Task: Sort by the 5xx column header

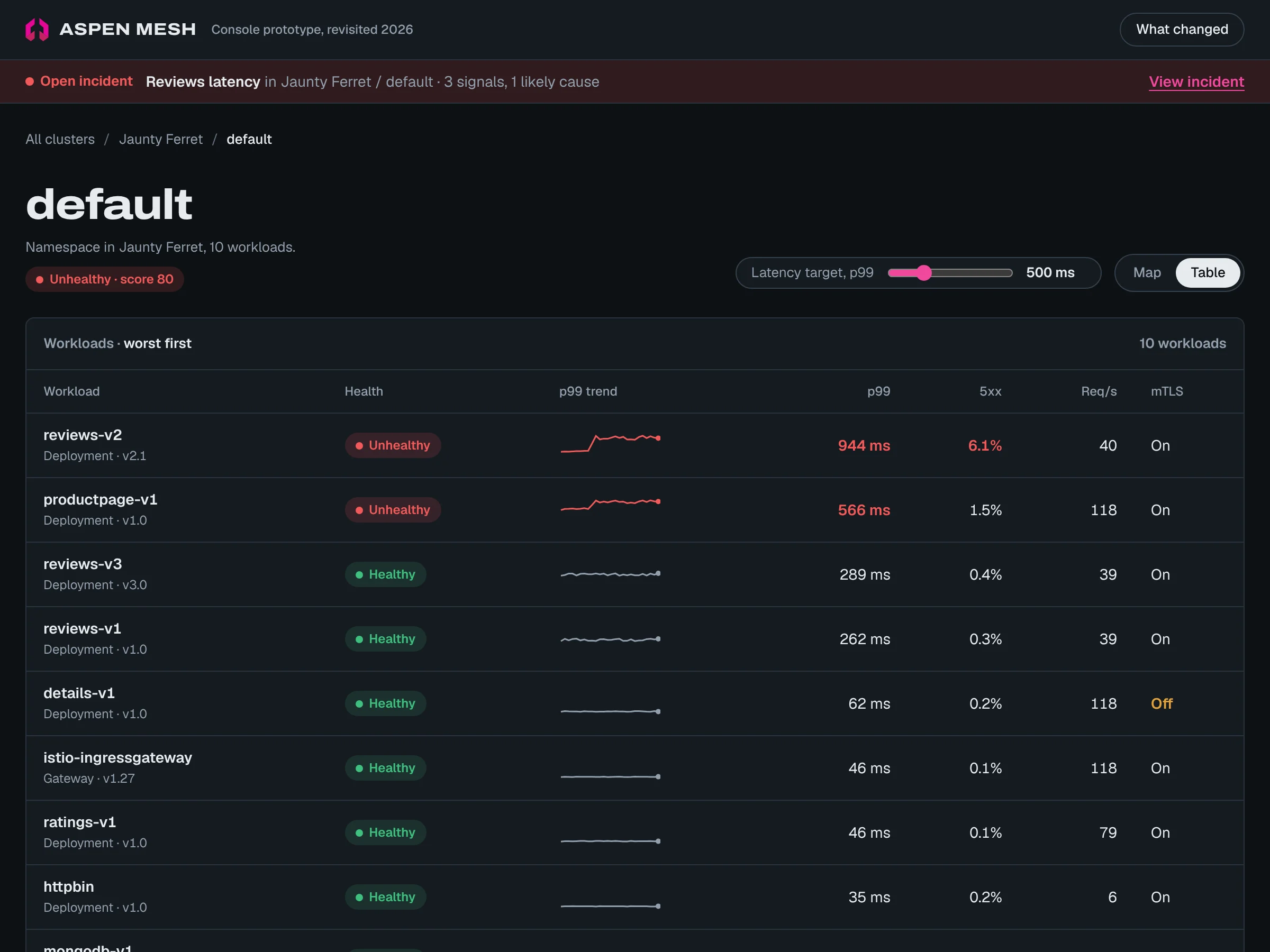Action: (x=990, y=391)
